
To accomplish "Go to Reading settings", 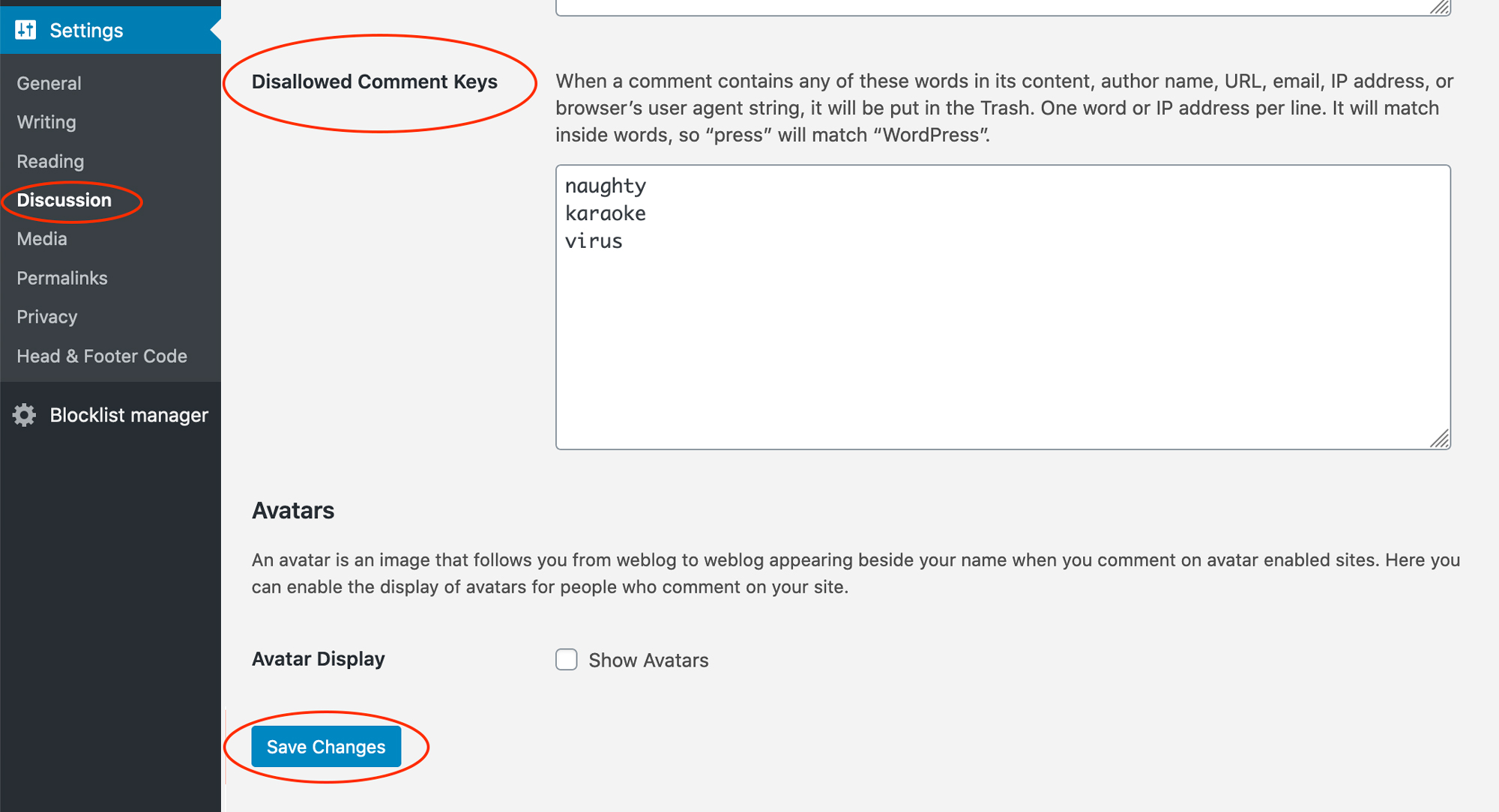I will tap(50, 161).
